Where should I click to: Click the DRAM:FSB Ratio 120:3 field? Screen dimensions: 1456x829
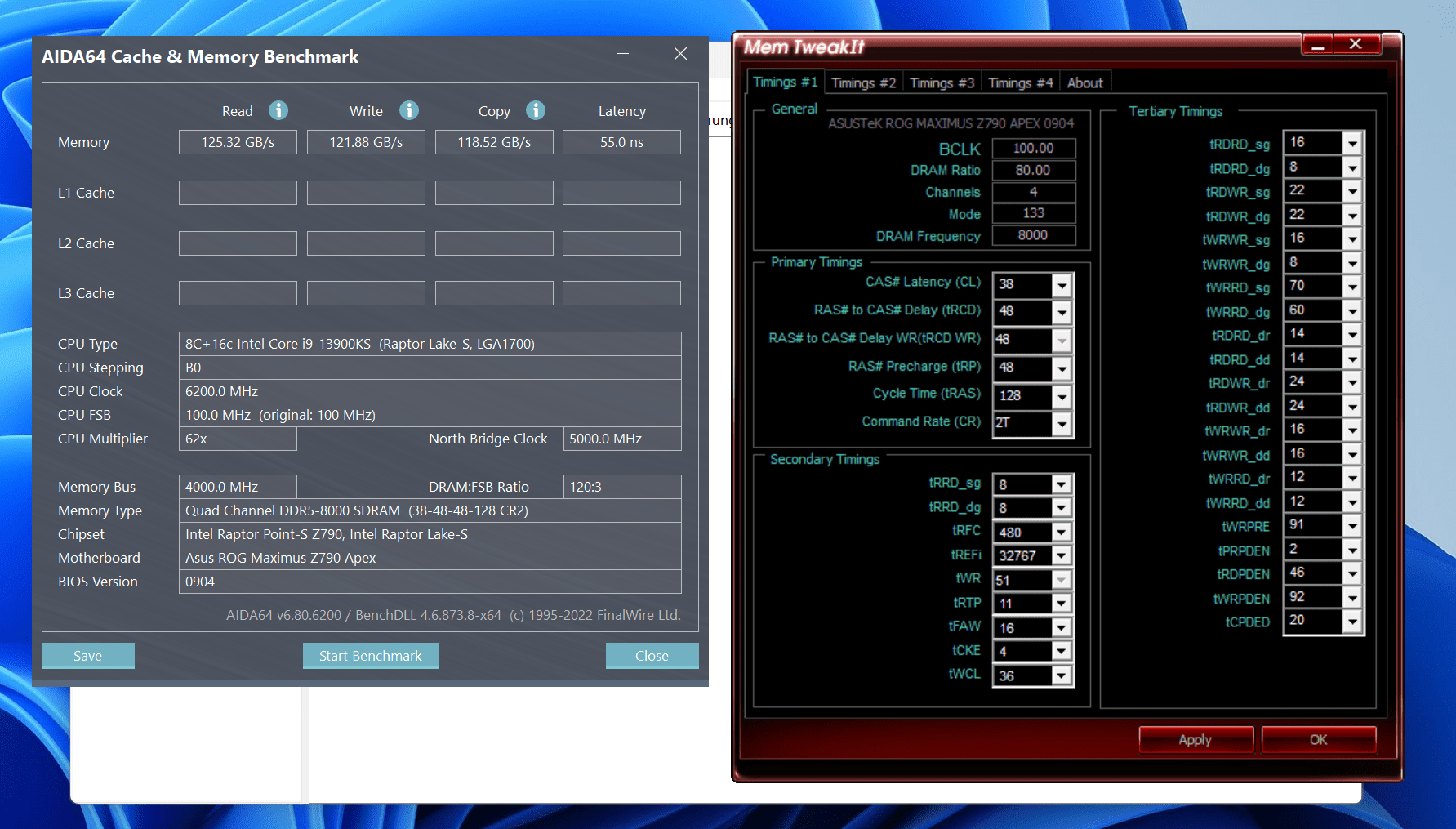[622, 487]
